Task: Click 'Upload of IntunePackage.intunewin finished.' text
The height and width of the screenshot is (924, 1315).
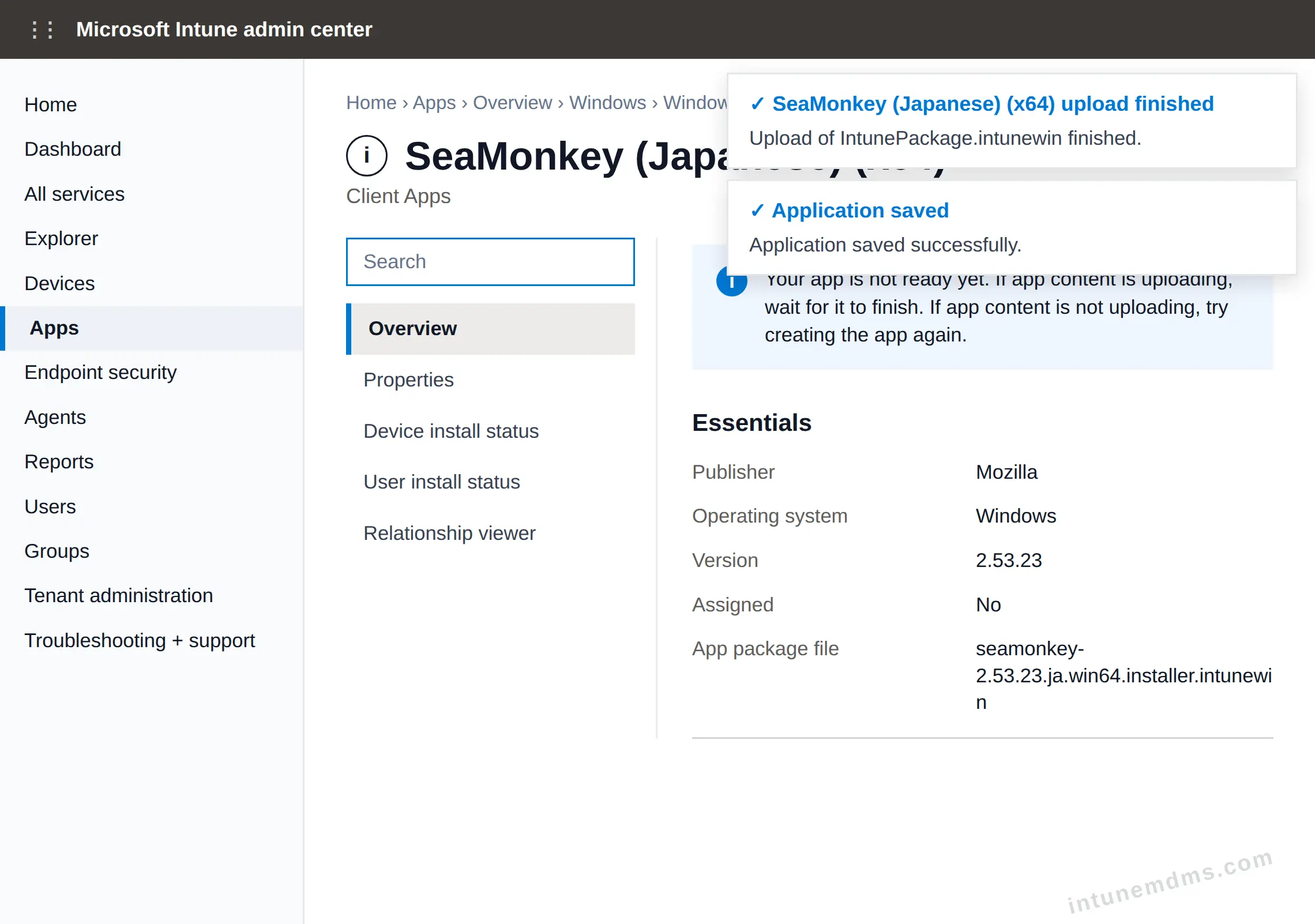Action: (945, 138)
